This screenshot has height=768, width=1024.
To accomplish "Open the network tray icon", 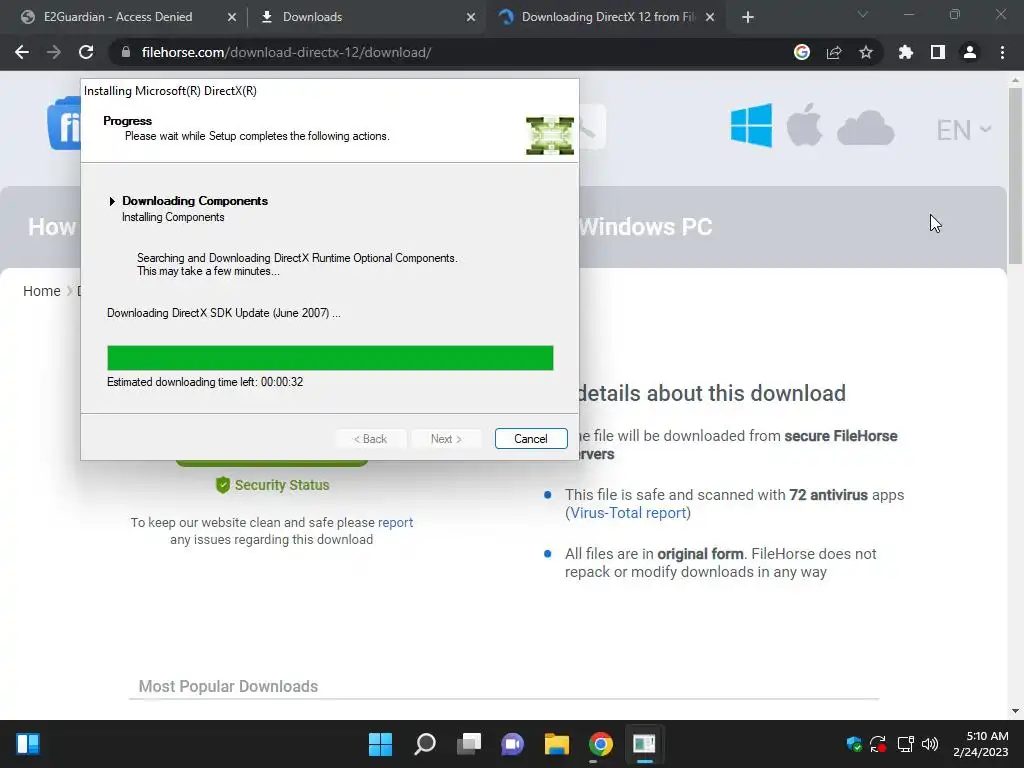I will pos(905,744).
